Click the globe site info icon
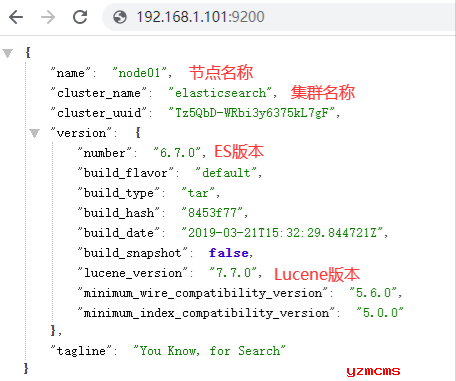This screenshot has width=456, height=381. [x=120, y=17]
